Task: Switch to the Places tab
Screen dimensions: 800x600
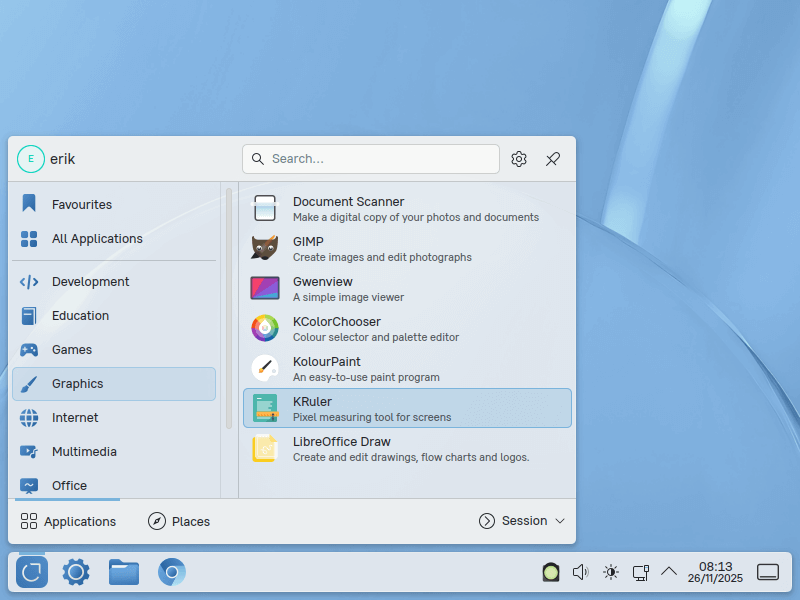Action: pos(179,521)
